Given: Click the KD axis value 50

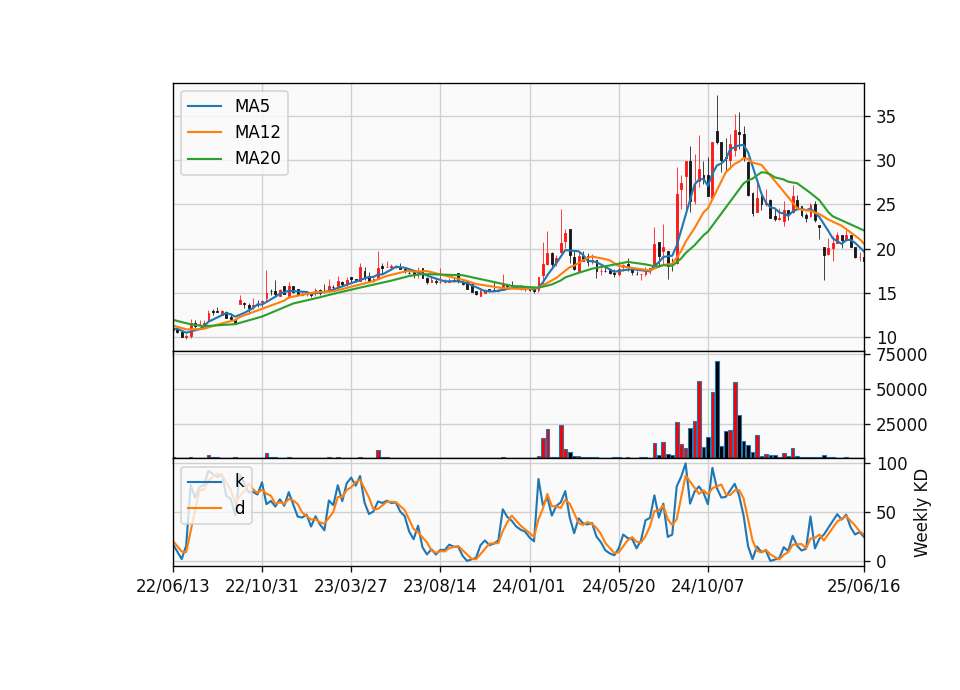Looking at the screenshot, I should [x=885, y=513].
